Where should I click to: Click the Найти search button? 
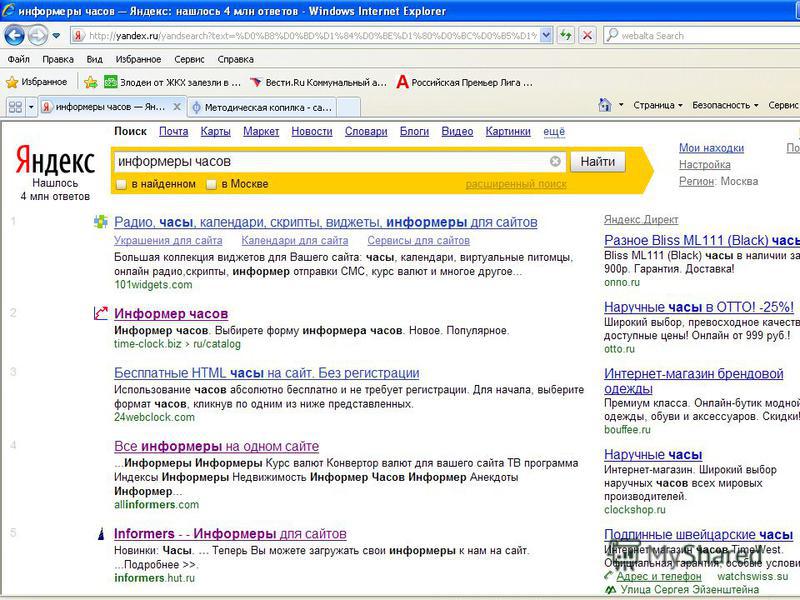(597, 162)
